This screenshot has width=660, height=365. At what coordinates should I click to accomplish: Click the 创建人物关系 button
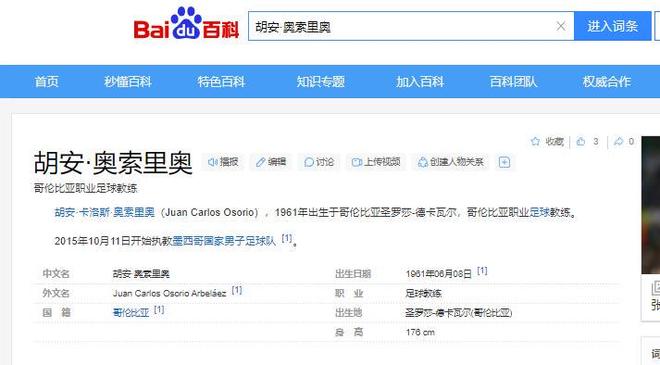tap(450, 162)
